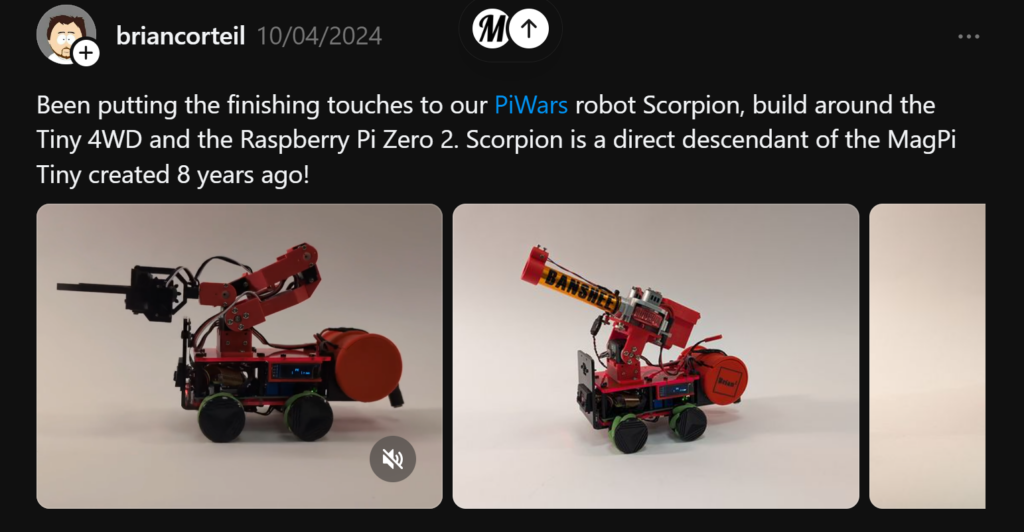This screenshot has width=1024, height=532.
Task: Open the briancorteil username link
Action: tap(180, 35)
